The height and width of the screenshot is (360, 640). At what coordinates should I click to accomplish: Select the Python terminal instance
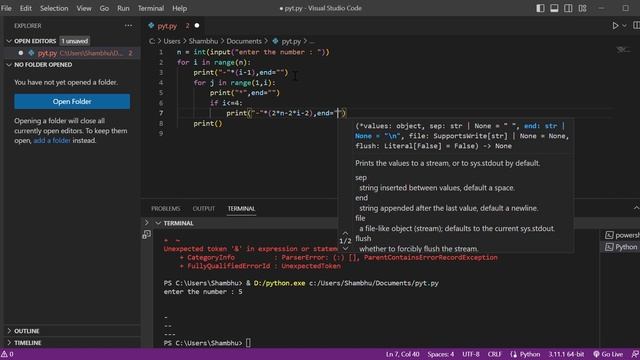622,247
